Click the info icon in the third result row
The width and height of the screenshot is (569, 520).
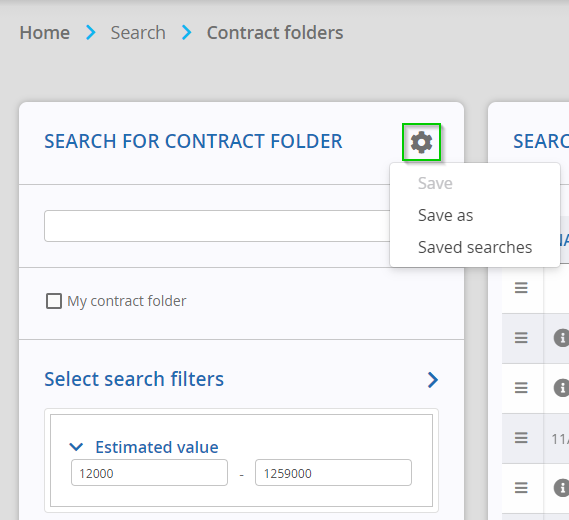point(561,388)
